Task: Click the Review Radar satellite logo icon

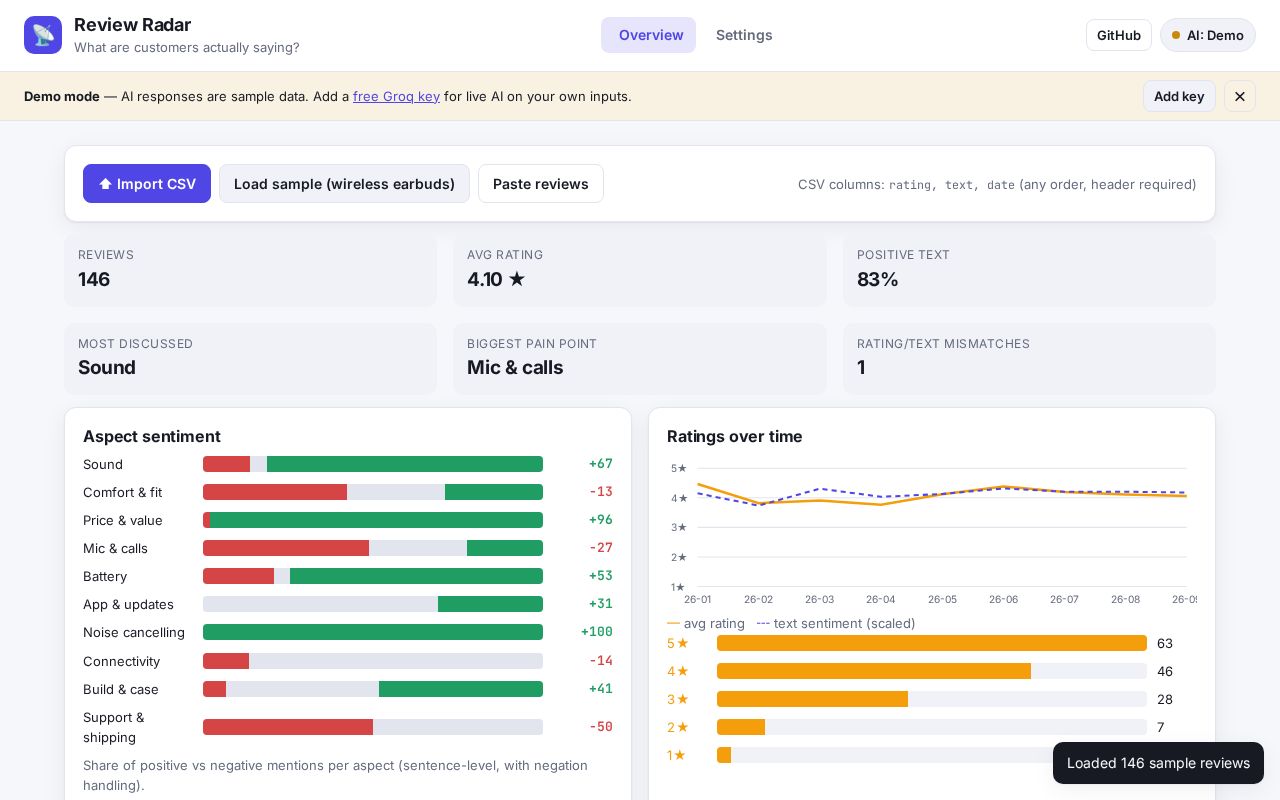Action: [43, 35]
